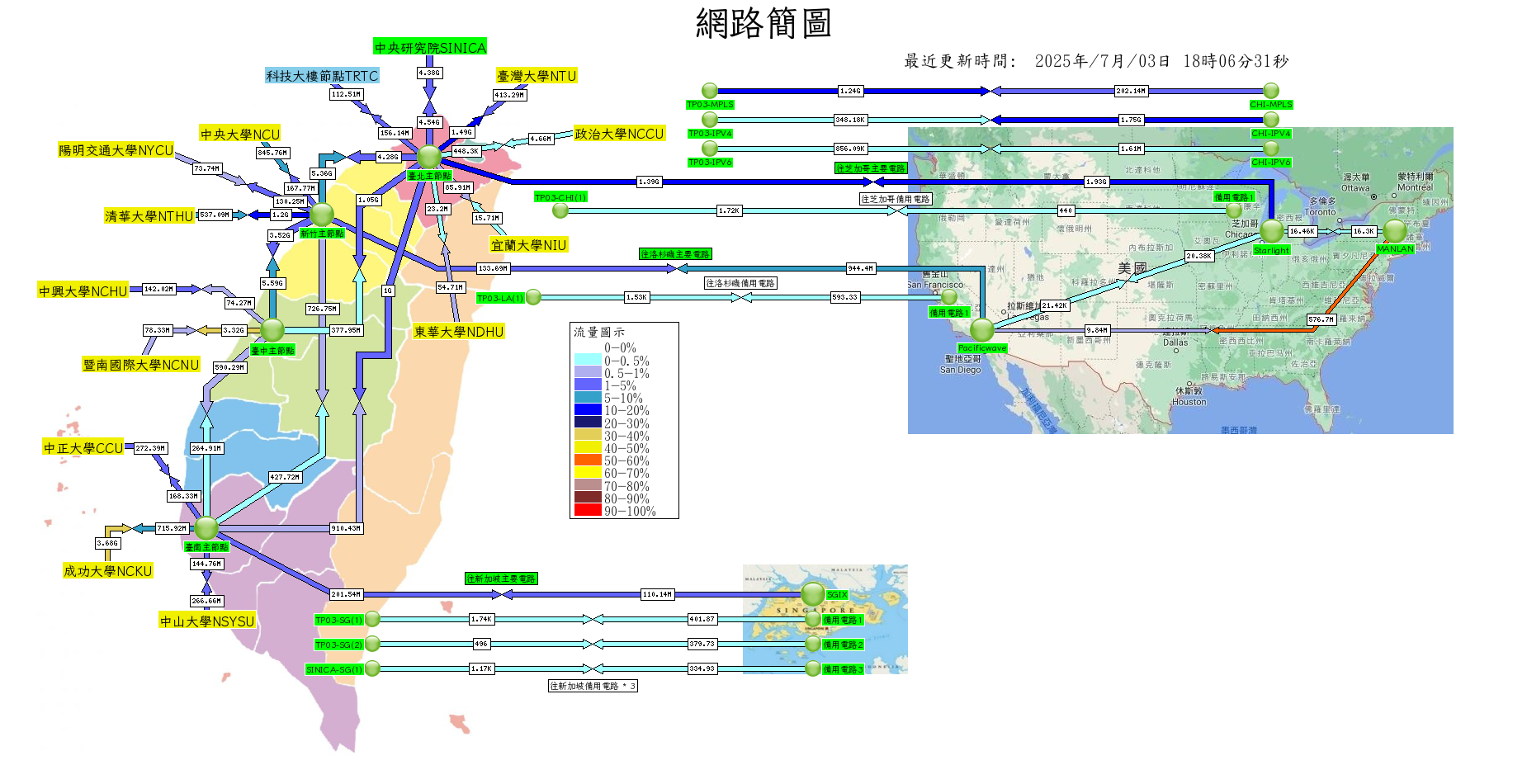The image size is (1527, 784).
Task: Open the 科技大樓節點TRTC label
Action: 322,76
